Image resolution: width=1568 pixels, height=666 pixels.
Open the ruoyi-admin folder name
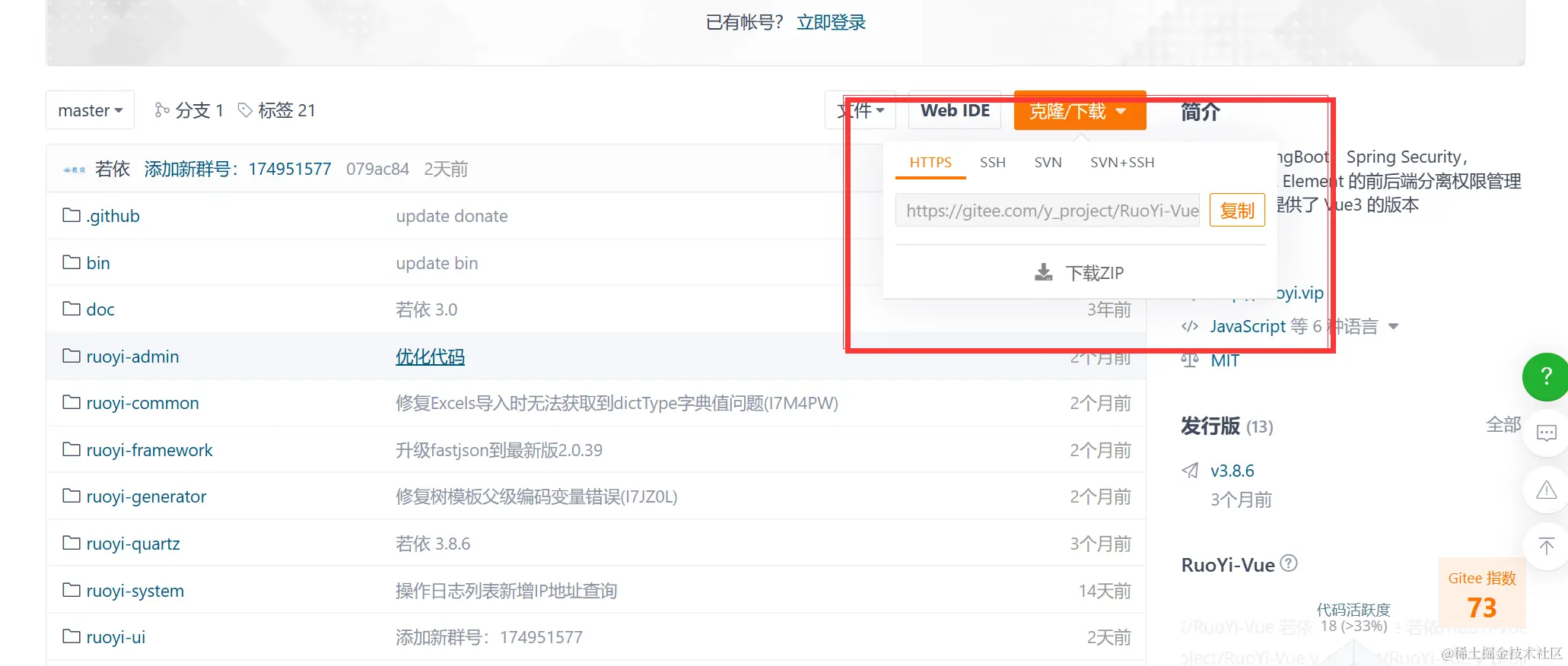(x=132, y=357)
